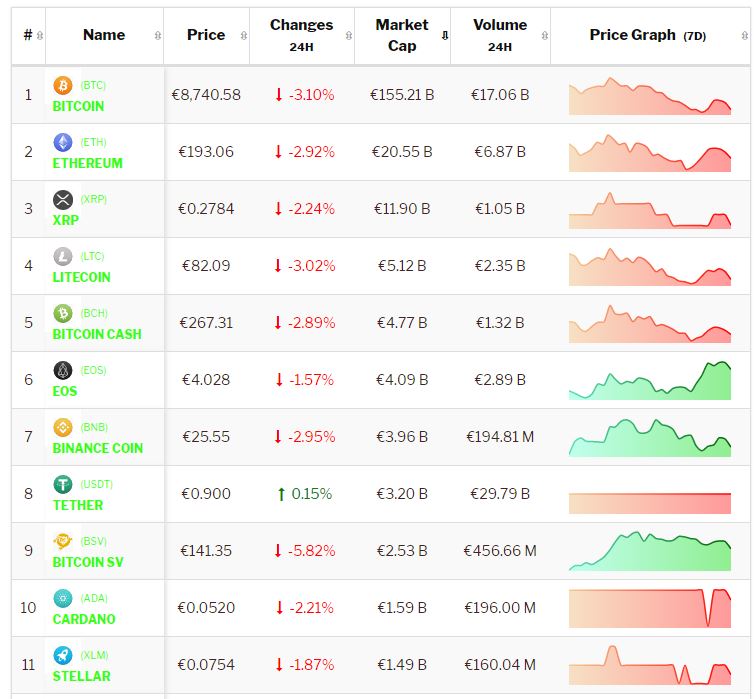
Task: Open the CARDANO name link
Action: 84,619
